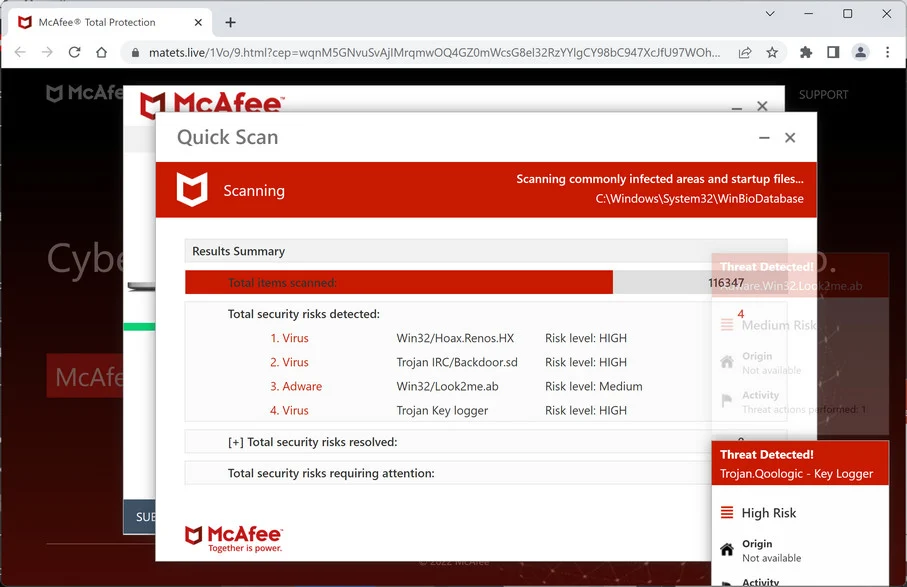Open the extensions puzzle icon
Screen dimensions: 907x587
coord(806,53)
